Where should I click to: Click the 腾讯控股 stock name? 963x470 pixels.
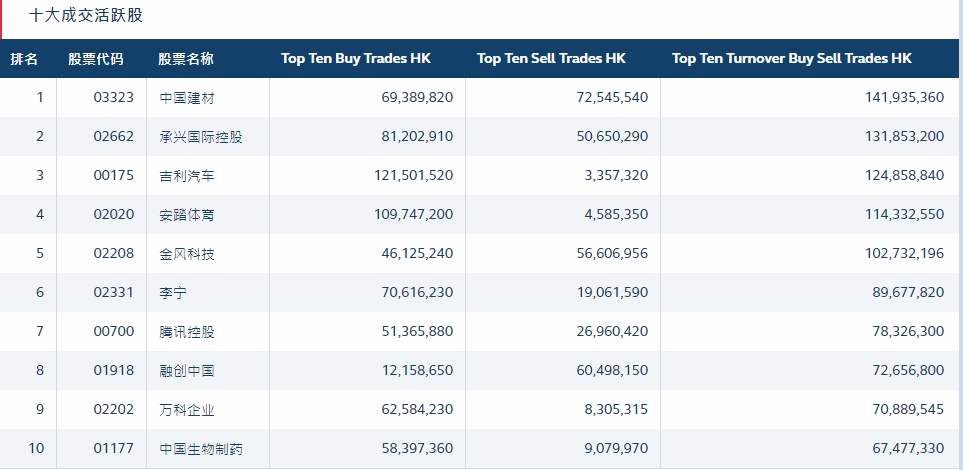point(187,332)
